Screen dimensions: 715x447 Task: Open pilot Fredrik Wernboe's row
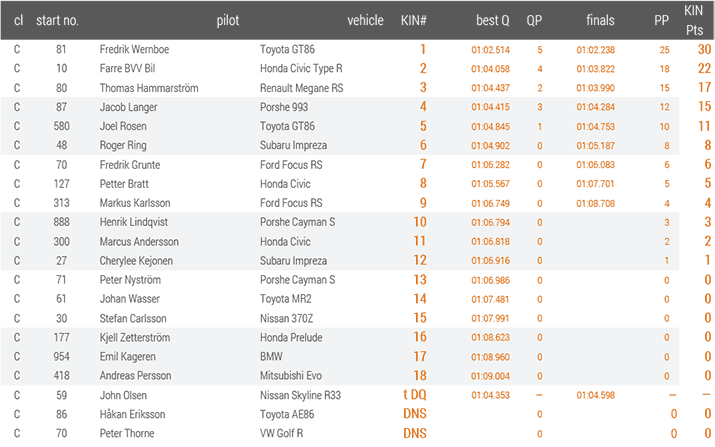point(358,49)
